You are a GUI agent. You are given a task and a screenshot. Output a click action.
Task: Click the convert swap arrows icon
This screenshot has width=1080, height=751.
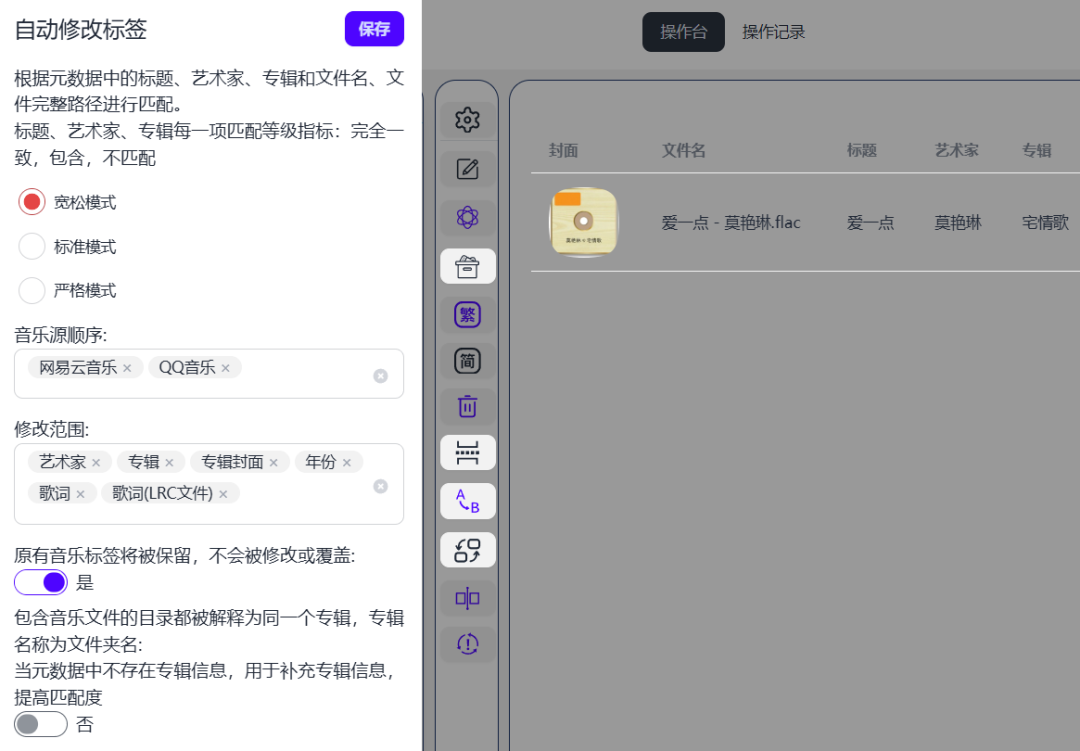tap(468, 550)
